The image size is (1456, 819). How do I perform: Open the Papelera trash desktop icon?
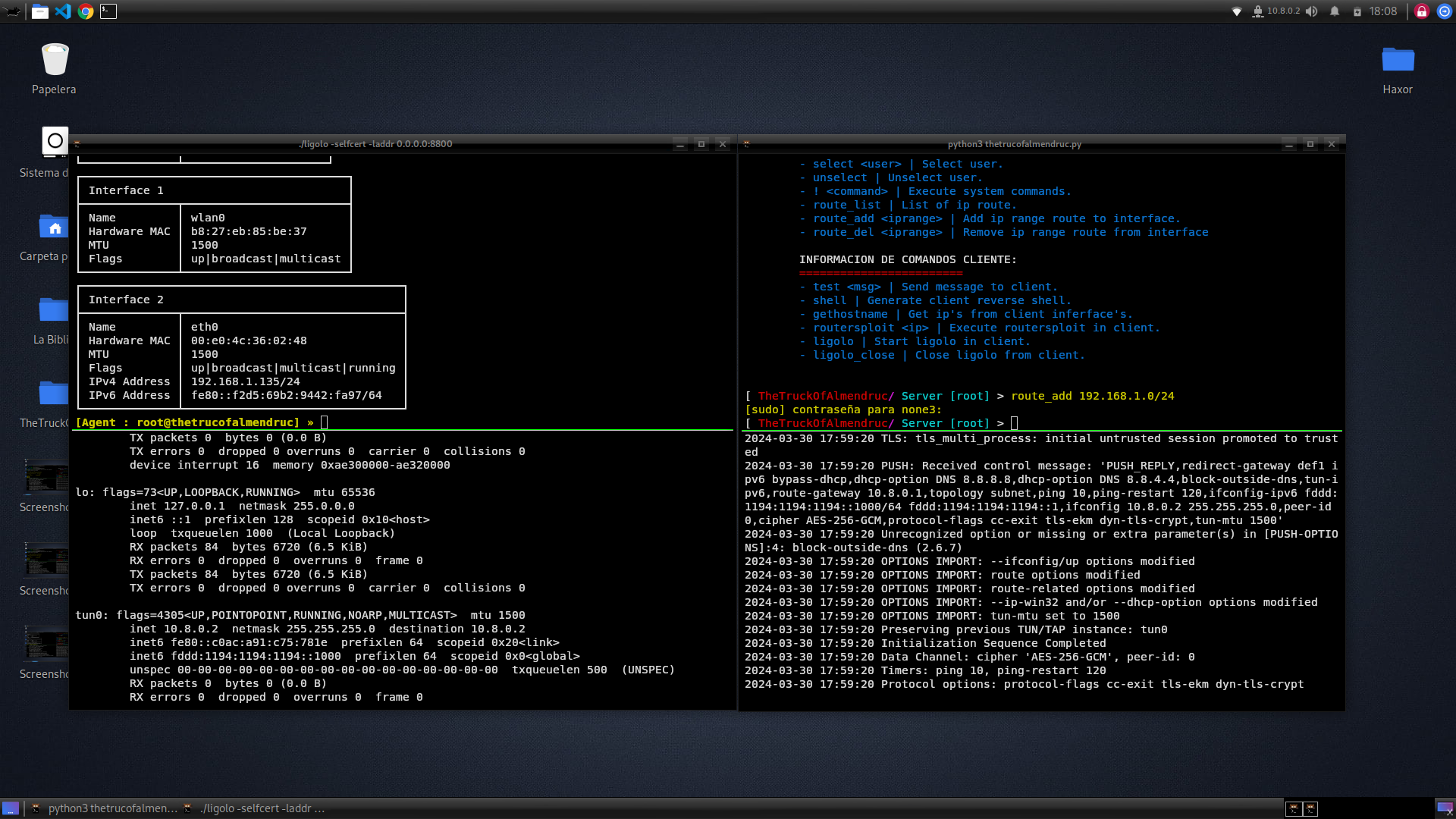coord(54,69)
